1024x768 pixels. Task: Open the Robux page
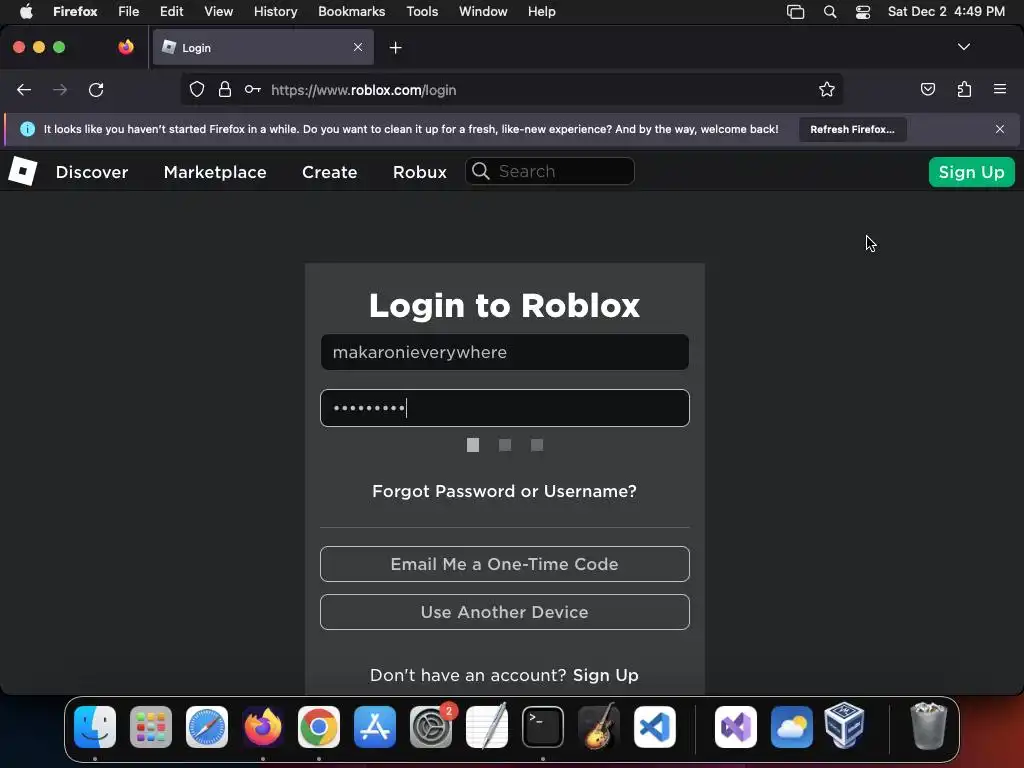point(420,172)
